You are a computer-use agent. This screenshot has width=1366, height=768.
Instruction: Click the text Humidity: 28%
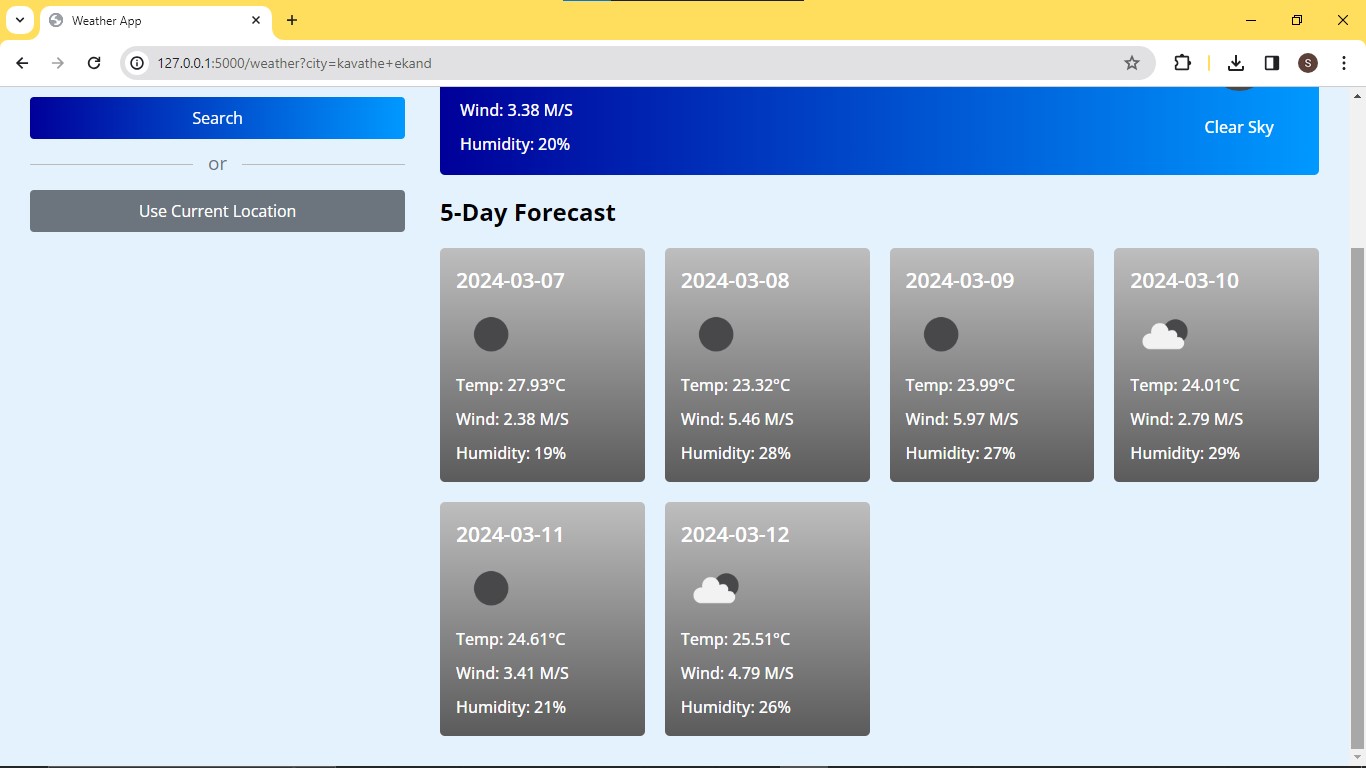coord(736,453)
